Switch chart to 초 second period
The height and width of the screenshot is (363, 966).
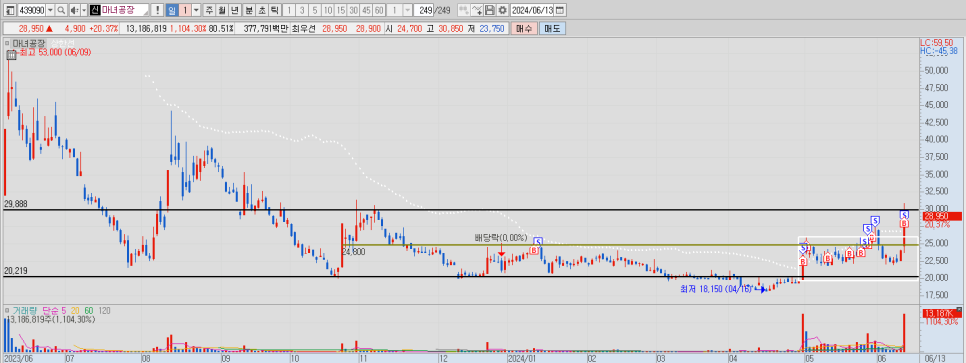[261, 10]
